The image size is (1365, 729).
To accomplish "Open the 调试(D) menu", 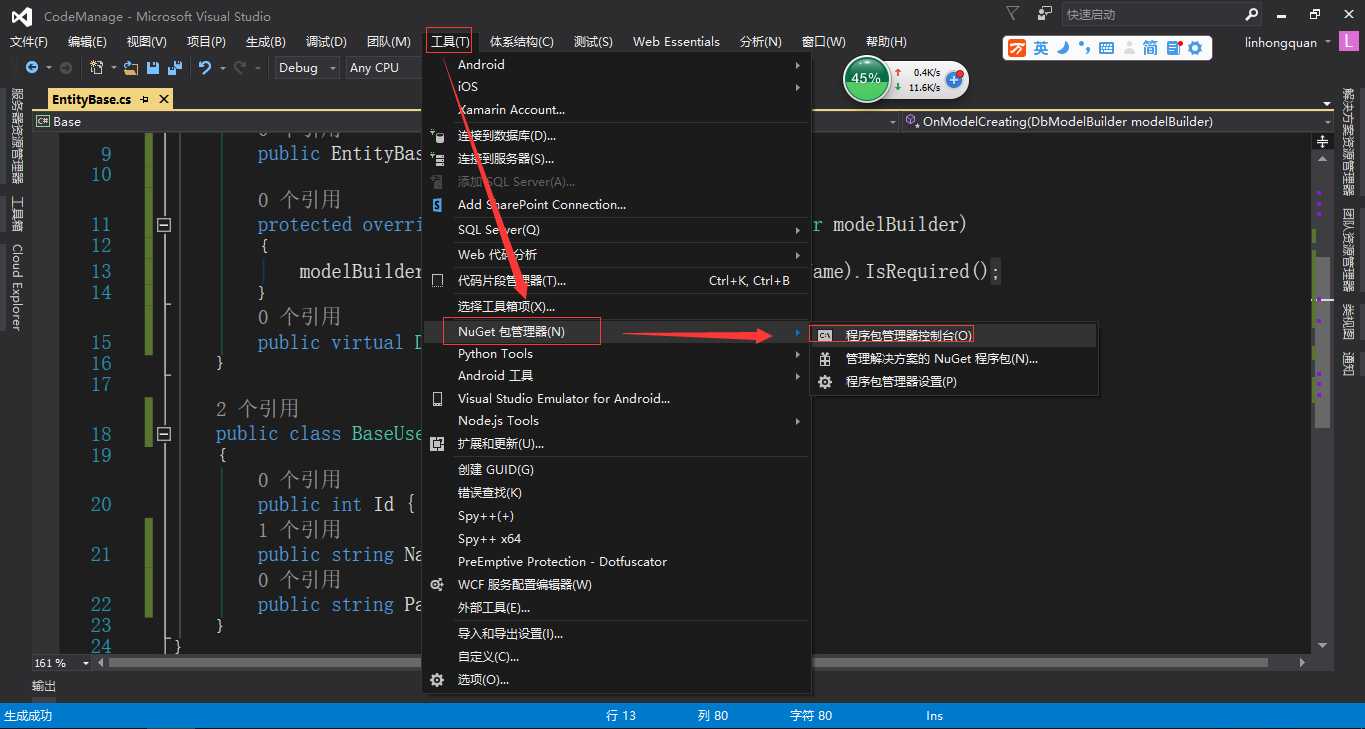I will click(x=326, y=41).
